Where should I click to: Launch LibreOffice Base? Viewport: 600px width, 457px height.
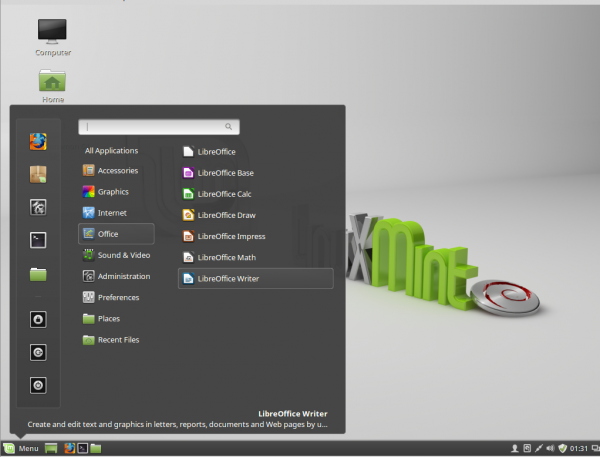(256, 173)
